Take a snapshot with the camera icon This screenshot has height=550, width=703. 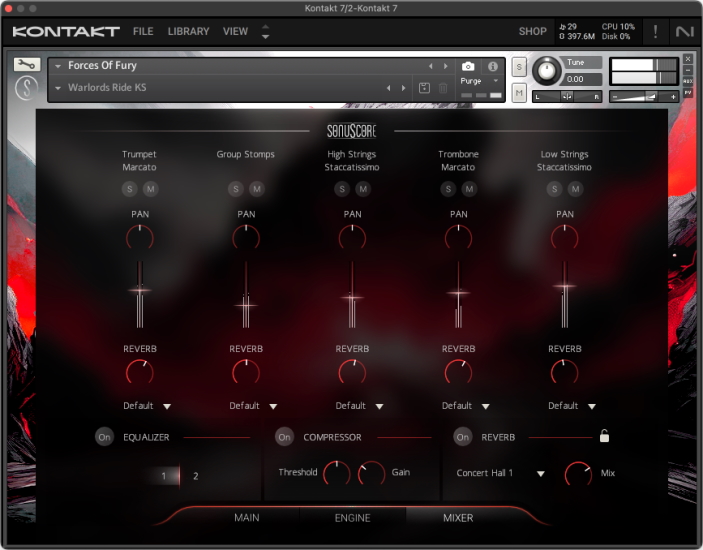click(468, 66)
